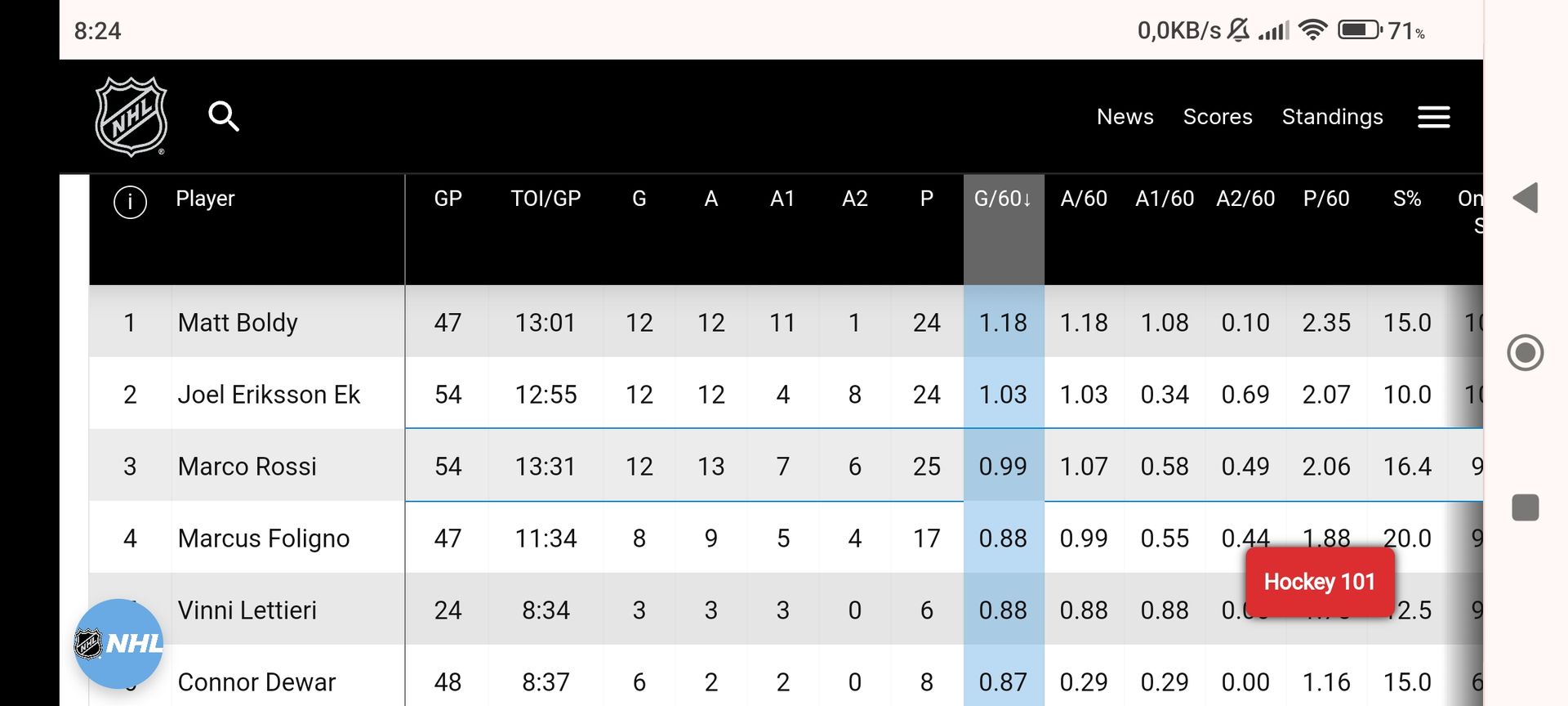
Task: Tap the floating blue NHL bubble
Action: [118, 643]
